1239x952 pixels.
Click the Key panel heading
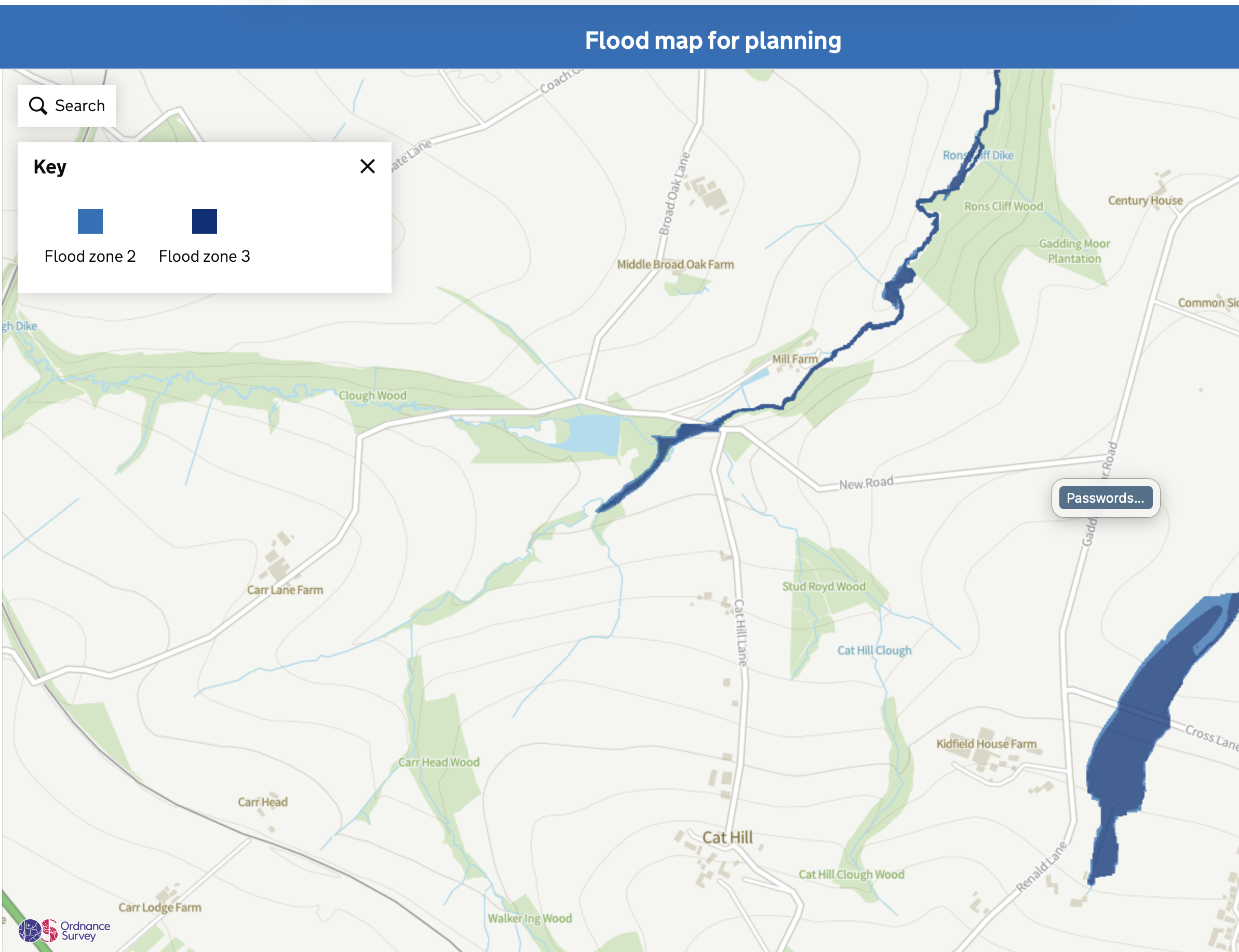tap(50, 167)
